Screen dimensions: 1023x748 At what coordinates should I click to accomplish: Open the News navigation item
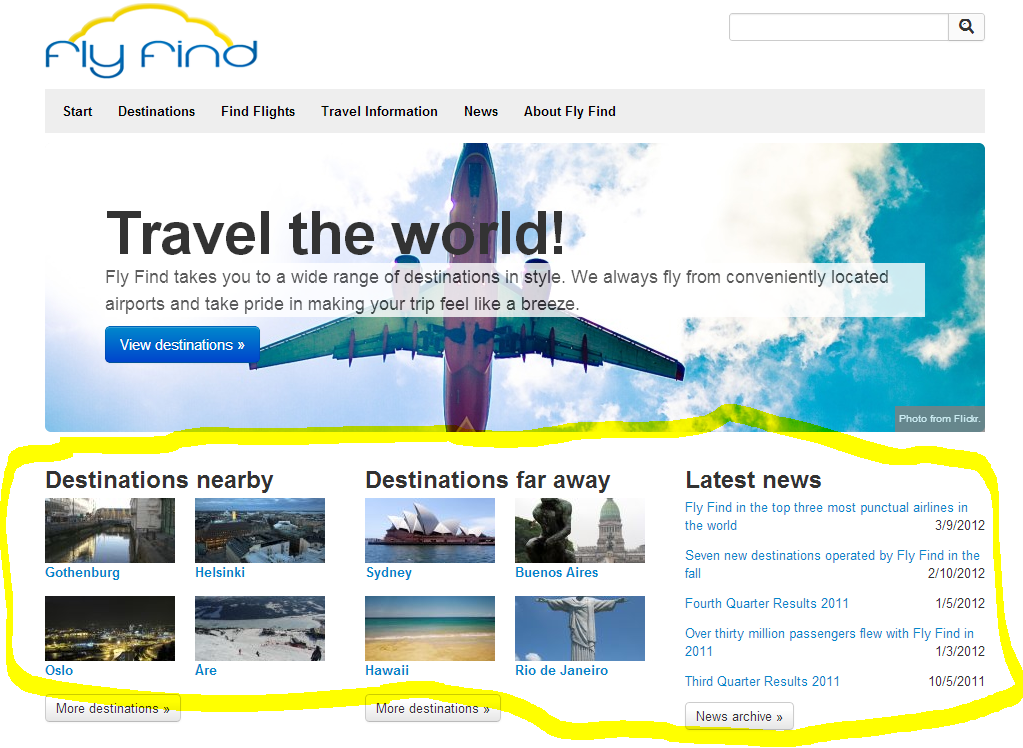point(480,111)
